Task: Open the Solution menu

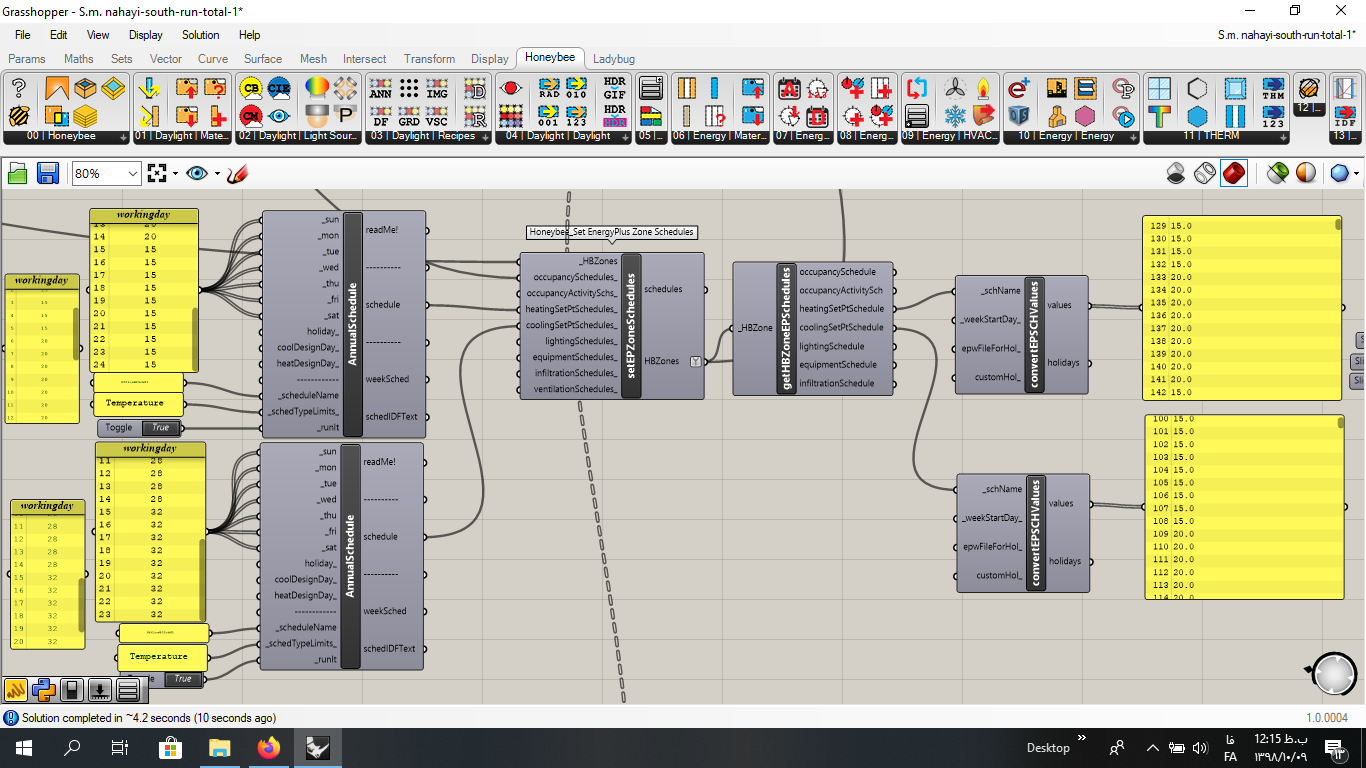Action: click(200, 35)
